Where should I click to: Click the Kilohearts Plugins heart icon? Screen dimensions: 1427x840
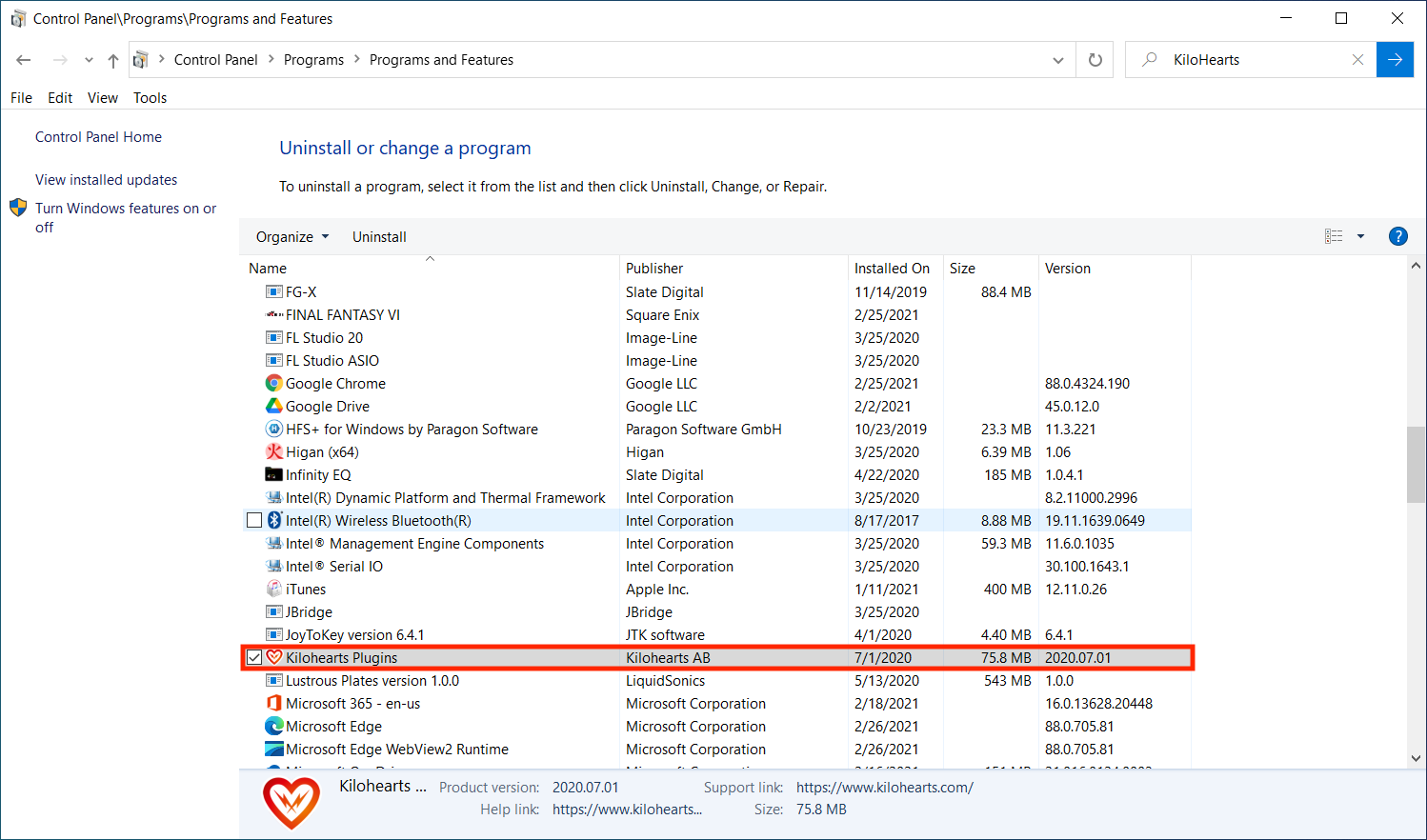click(274, 658)
